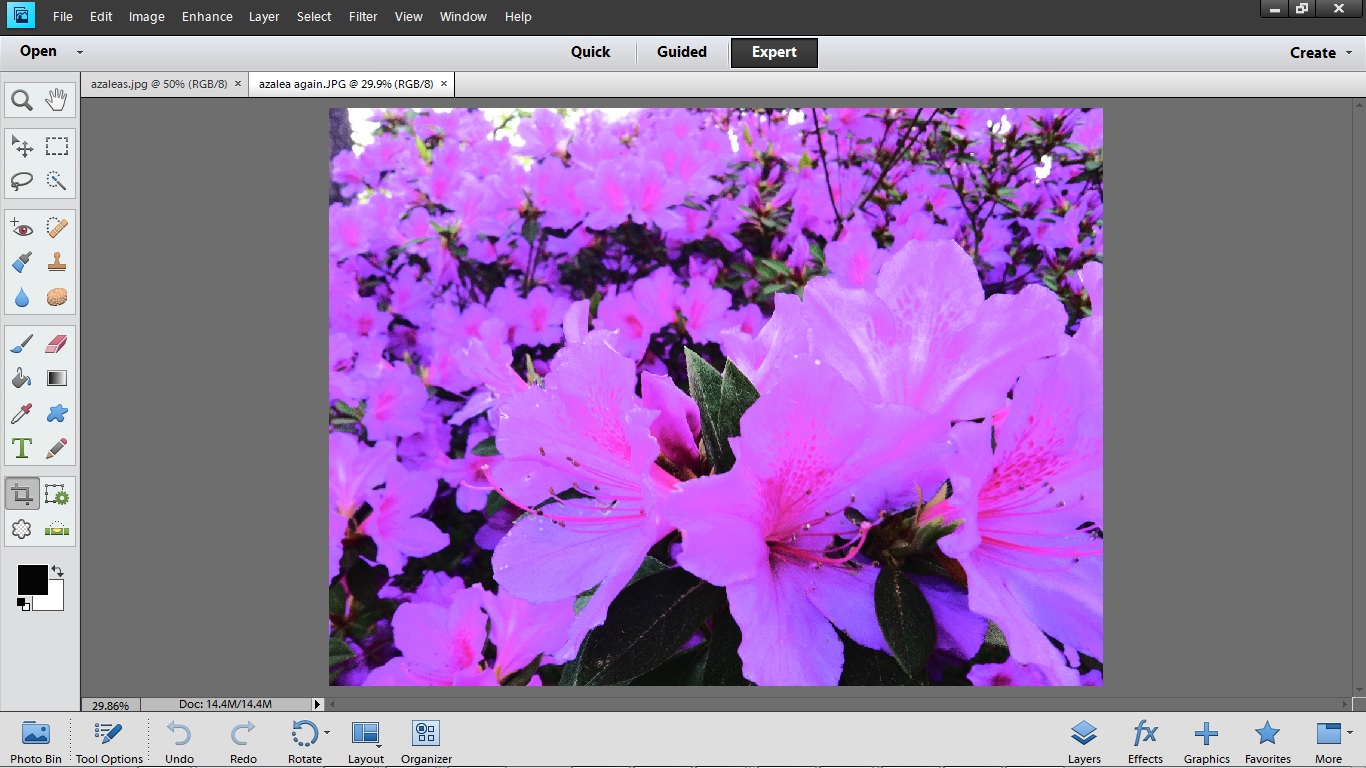Select the Cookie Cutter tool
The height and width of the screenshot is (768, 1366).
pyautogui.click(x=22, y=528)
